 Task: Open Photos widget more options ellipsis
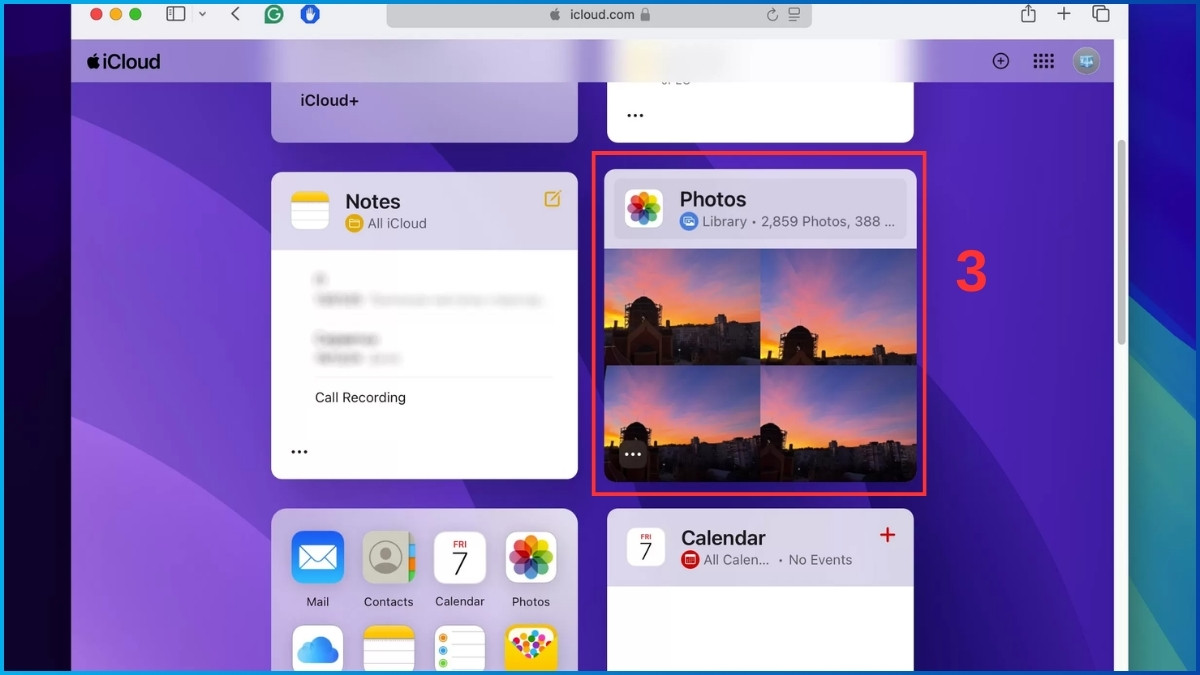(x=632, y=454)
